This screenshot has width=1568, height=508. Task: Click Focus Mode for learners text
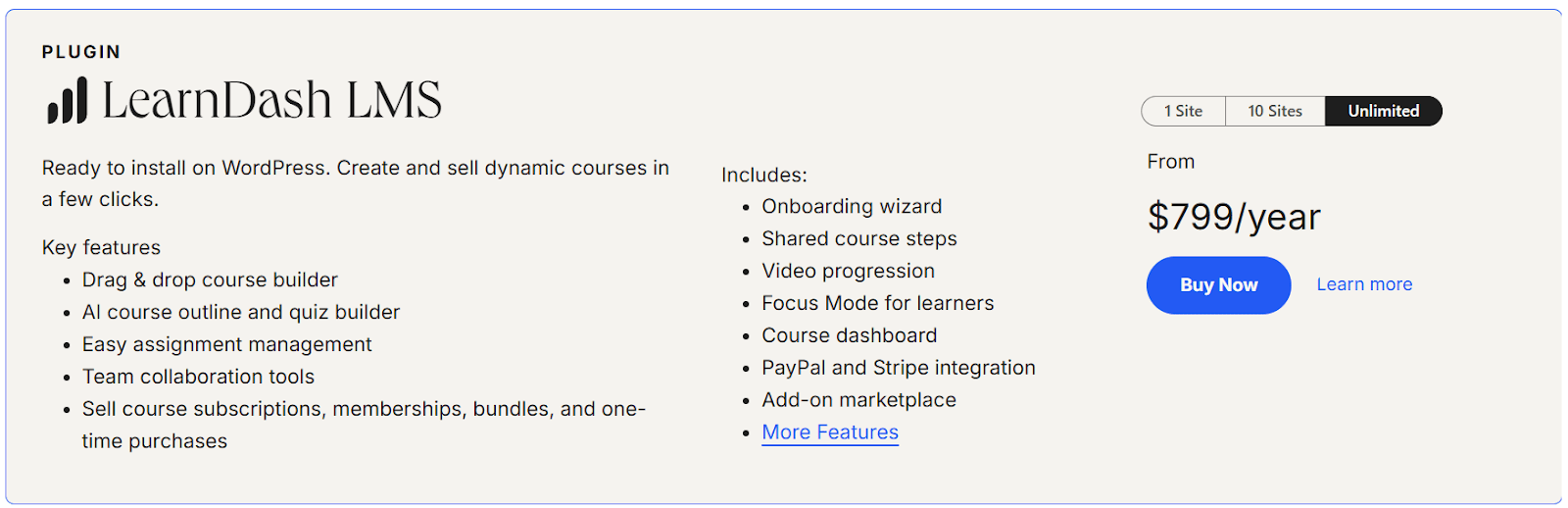click(877, 304)
